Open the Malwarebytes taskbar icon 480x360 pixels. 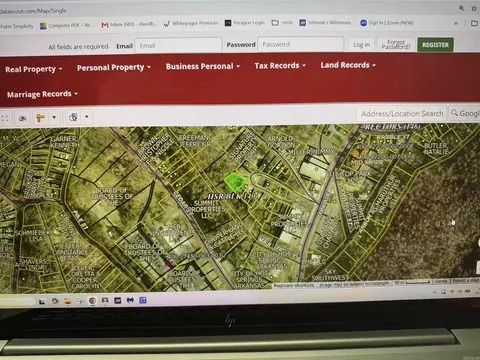tap(130, 300)
